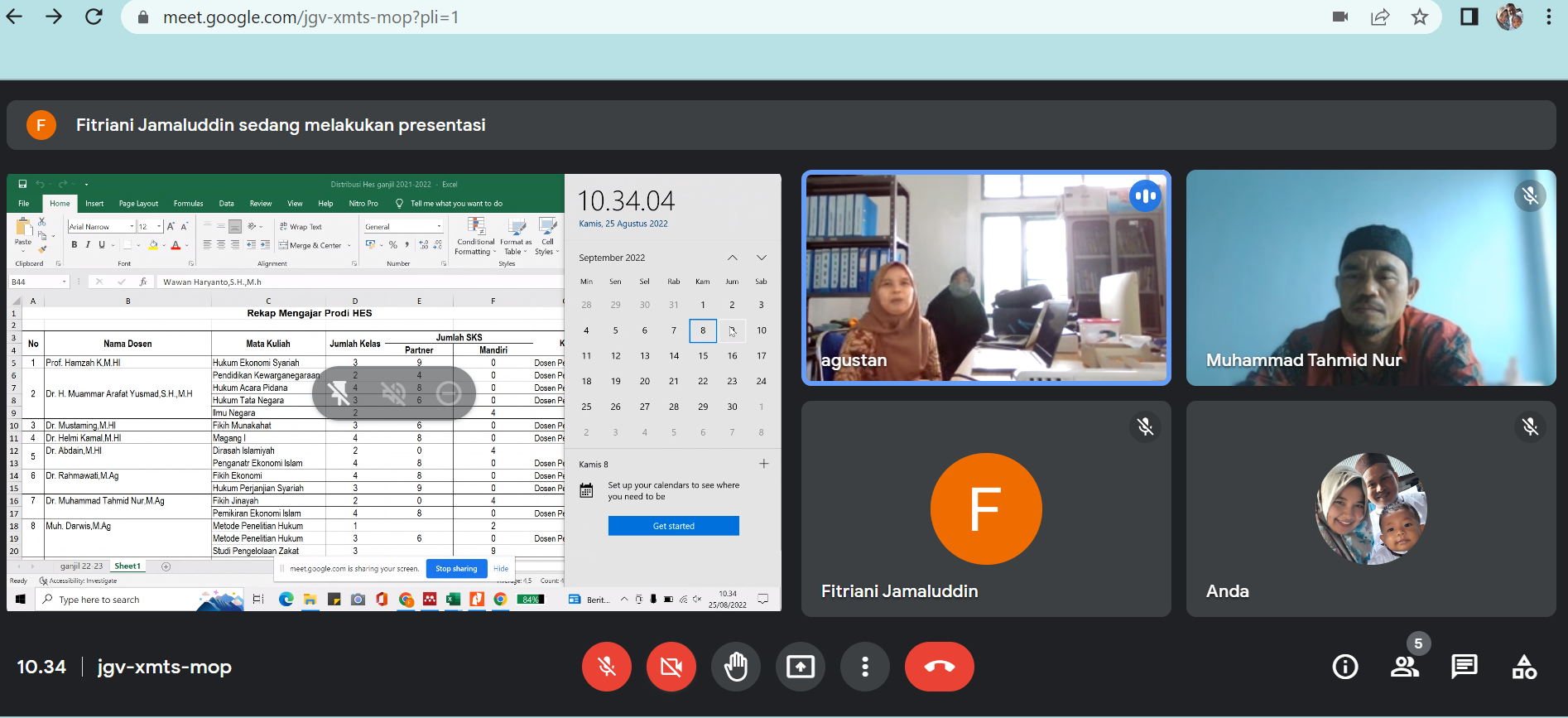Click camera permission icon in address bar
This screenshot has width=1568, height=718.
pyautogui.click(x=1340, y=17)
